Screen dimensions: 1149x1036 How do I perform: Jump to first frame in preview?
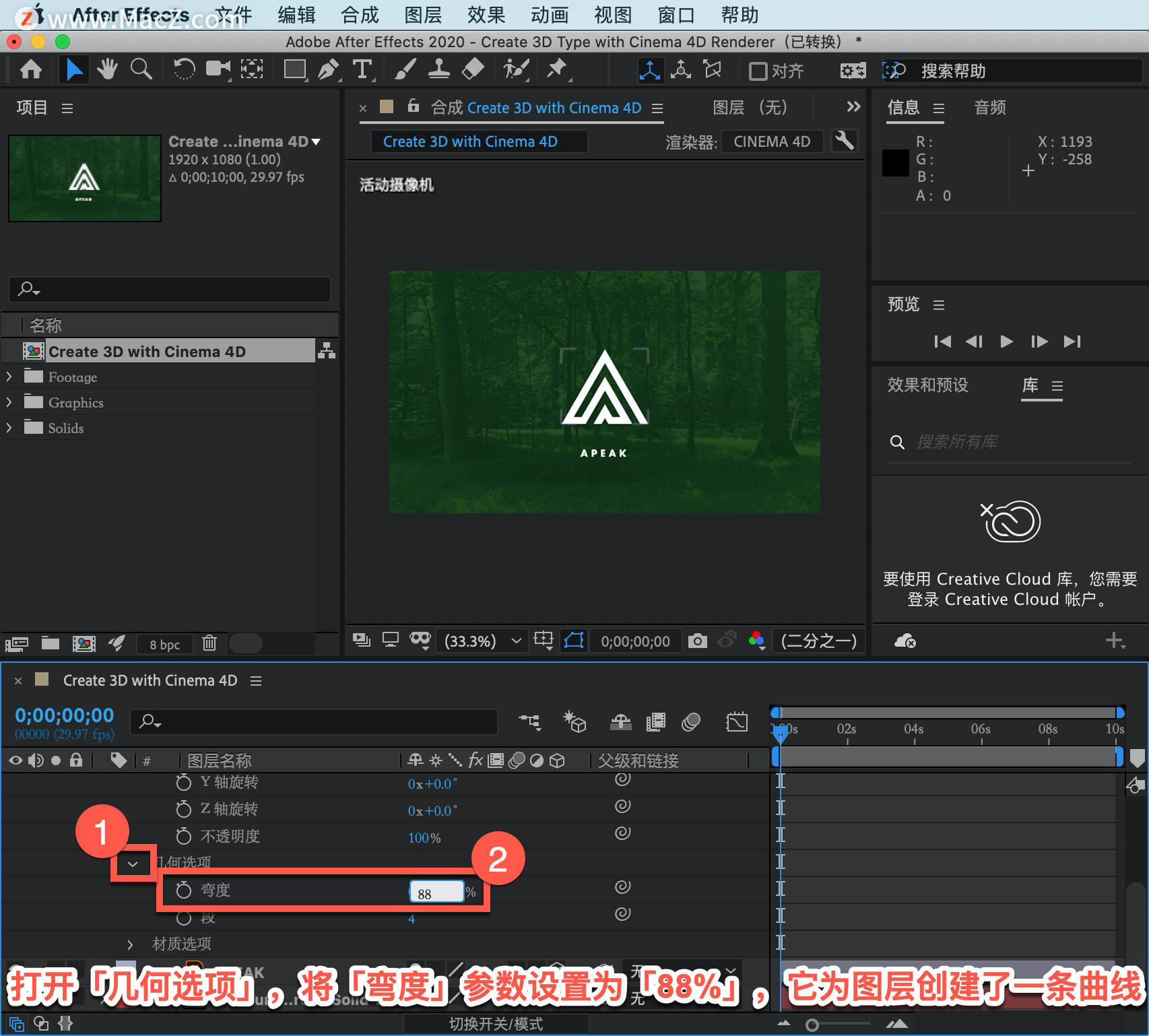click(942, 342)
